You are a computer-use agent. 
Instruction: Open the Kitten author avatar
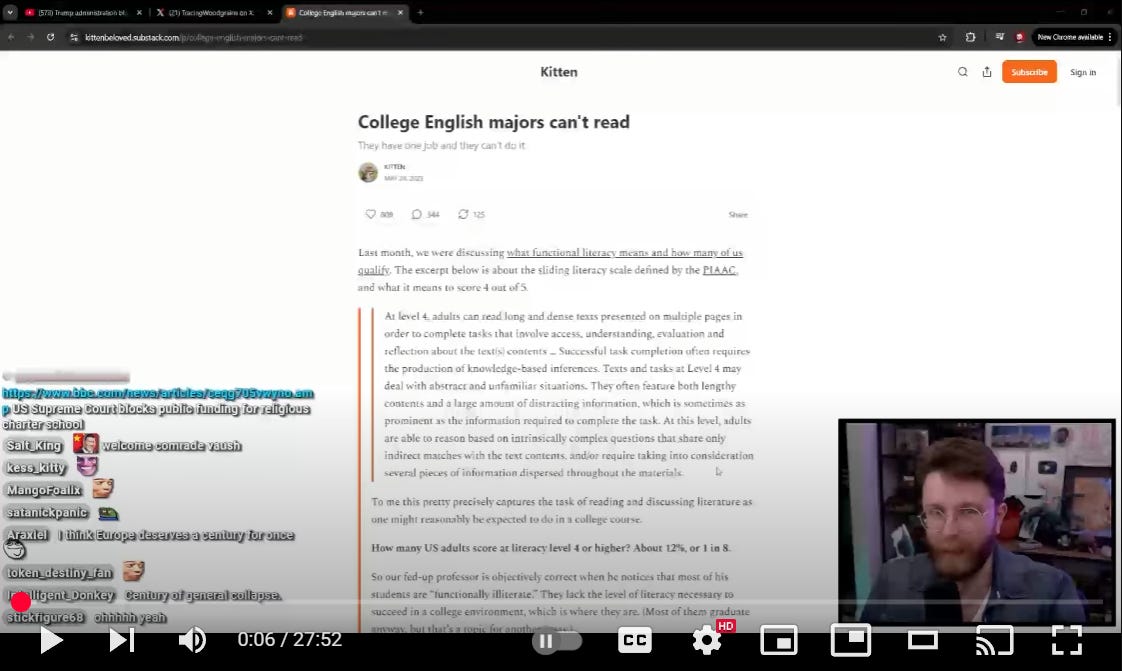pyautogui.click(x=368, y=172)
